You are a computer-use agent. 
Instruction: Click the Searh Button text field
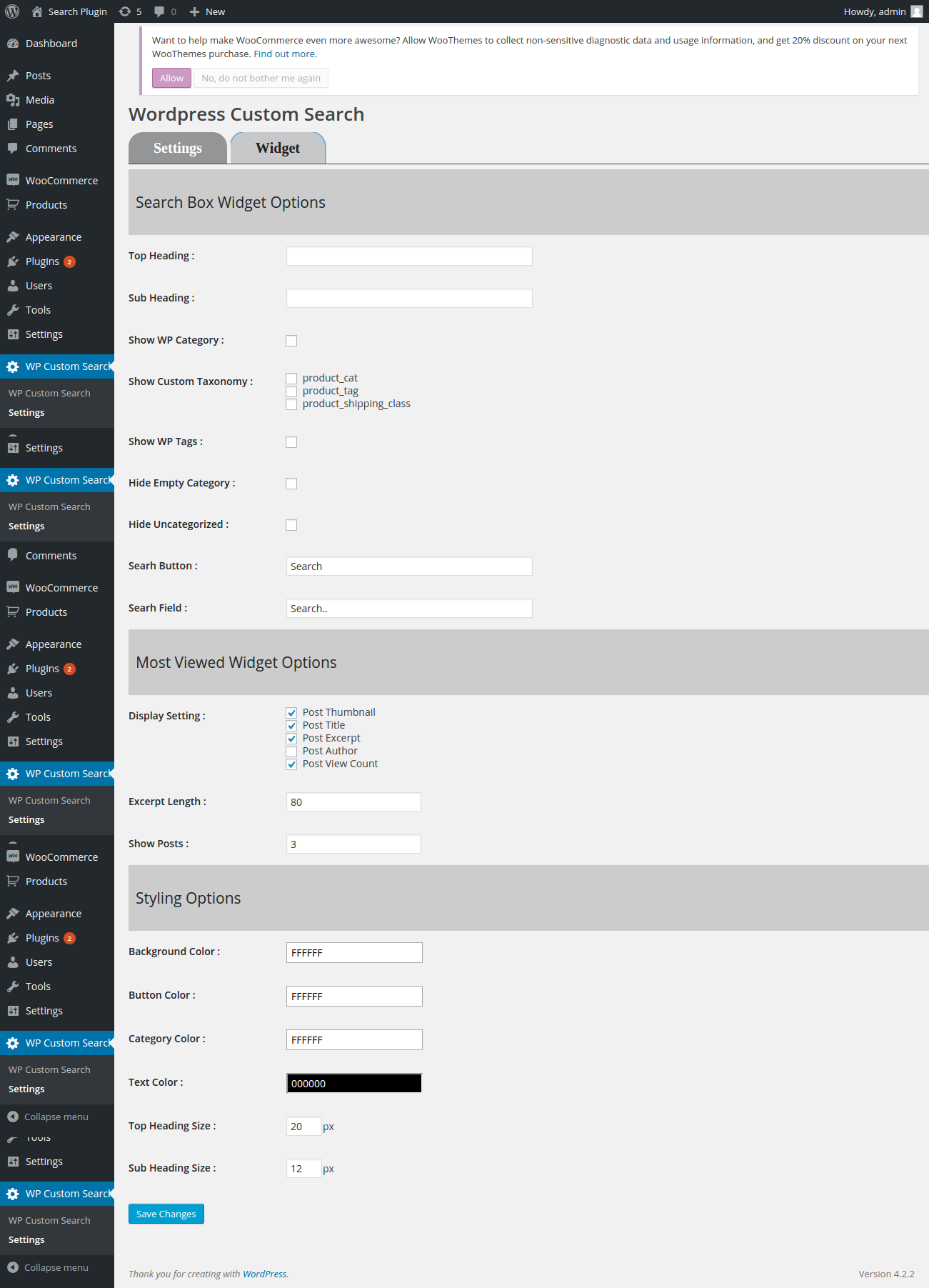tap(409, 566)
